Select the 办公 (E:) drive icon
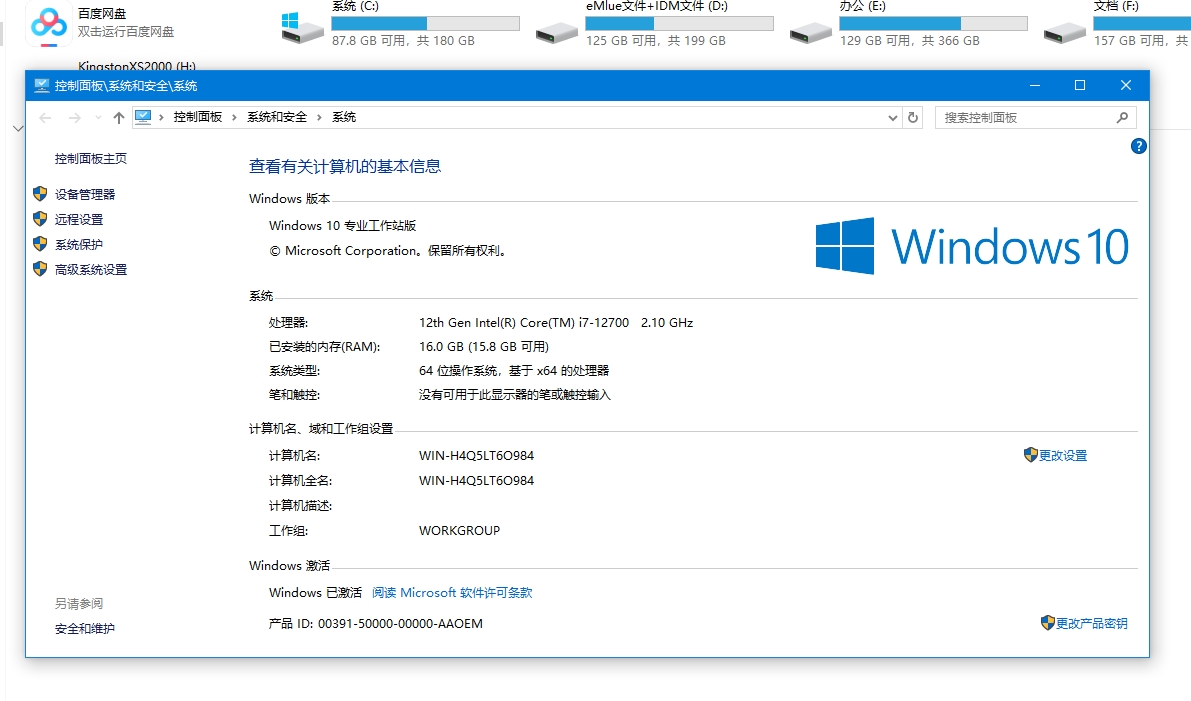 coord(810,32)
